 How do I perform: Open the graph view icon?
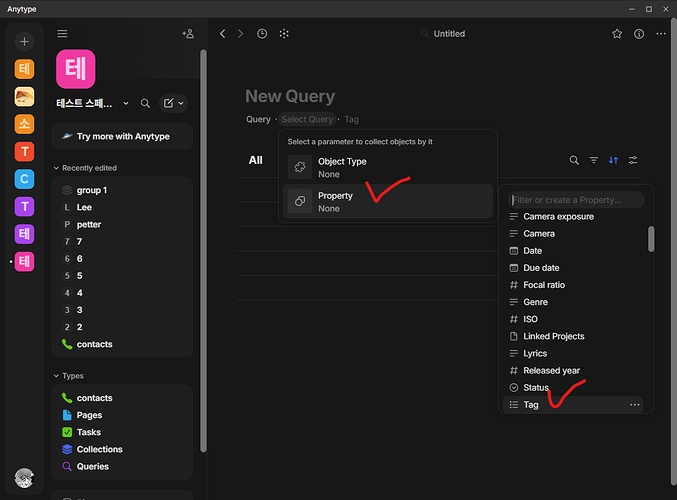[284, 34]
